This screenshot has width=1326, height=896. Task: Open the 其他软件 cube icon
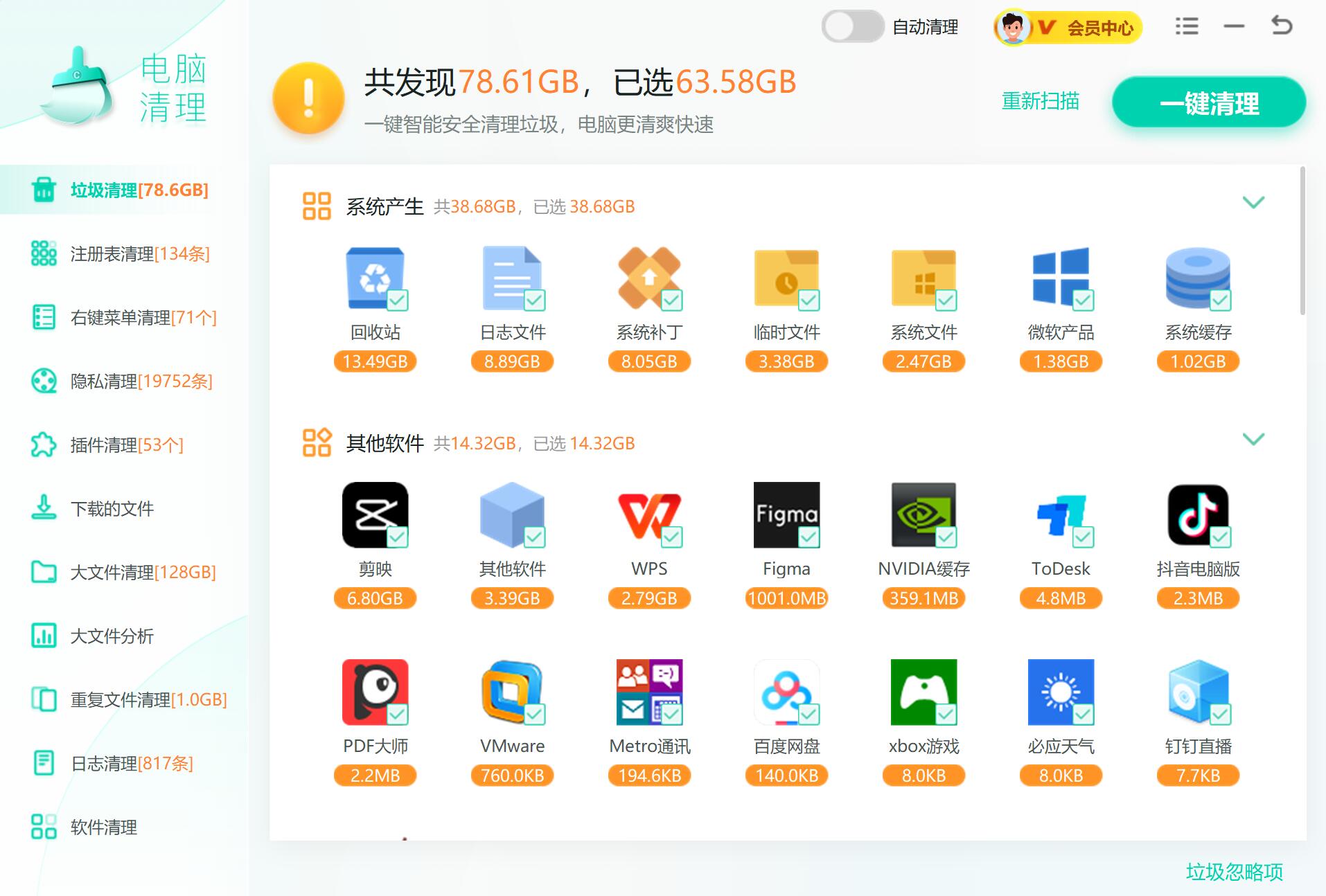[x=512, y=514]
